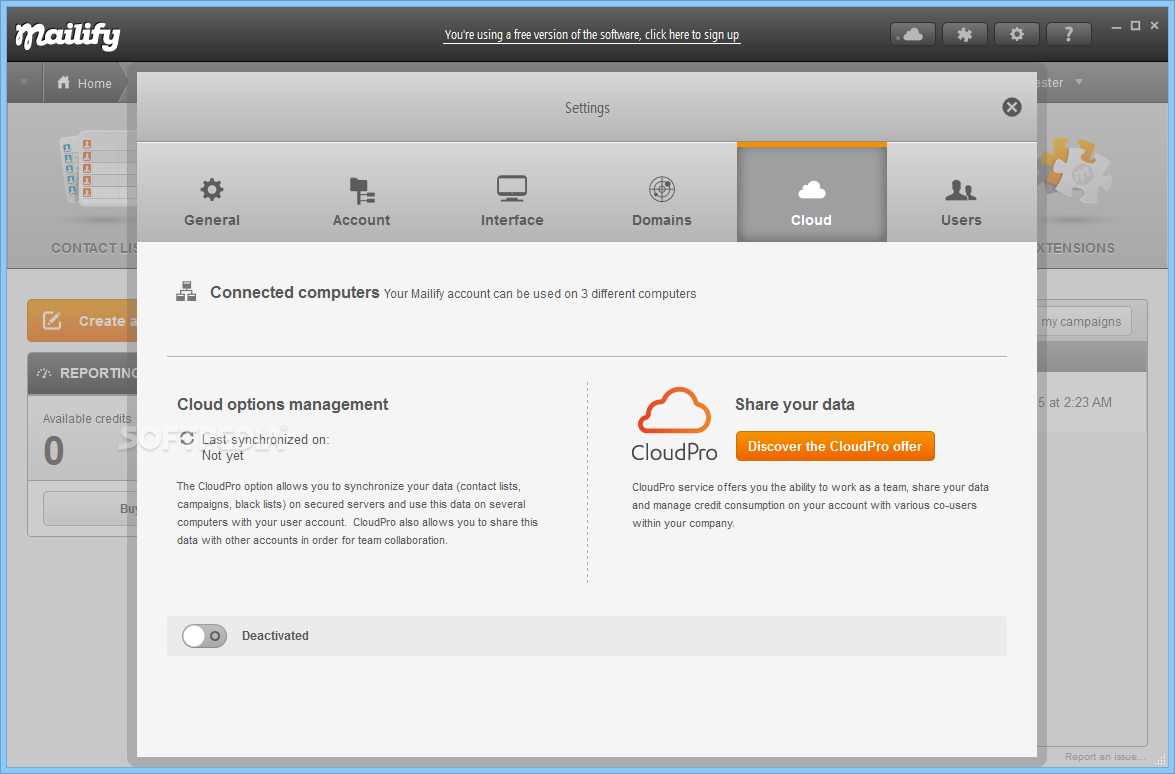1175x774 pixels.
Task: Open the user account dropdown arrow
Action: click(1079, 82)
